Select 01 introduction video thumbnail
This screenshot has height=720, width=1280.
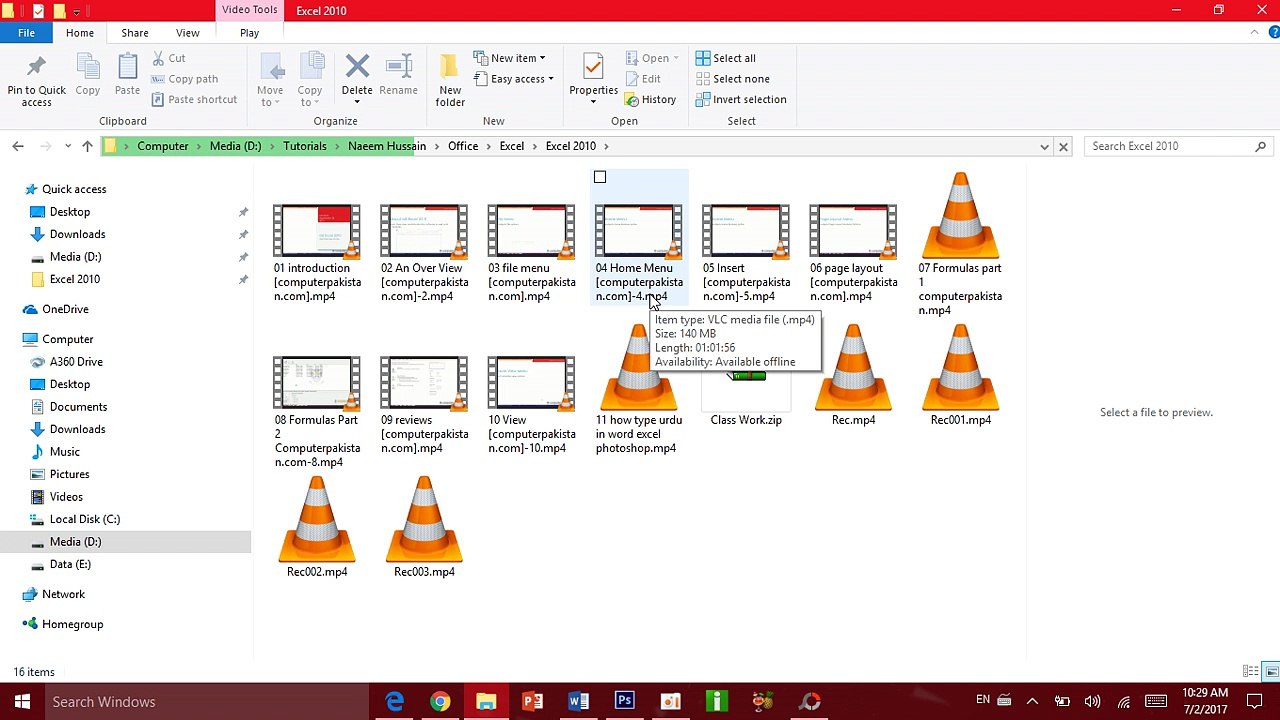pos(317,231)
